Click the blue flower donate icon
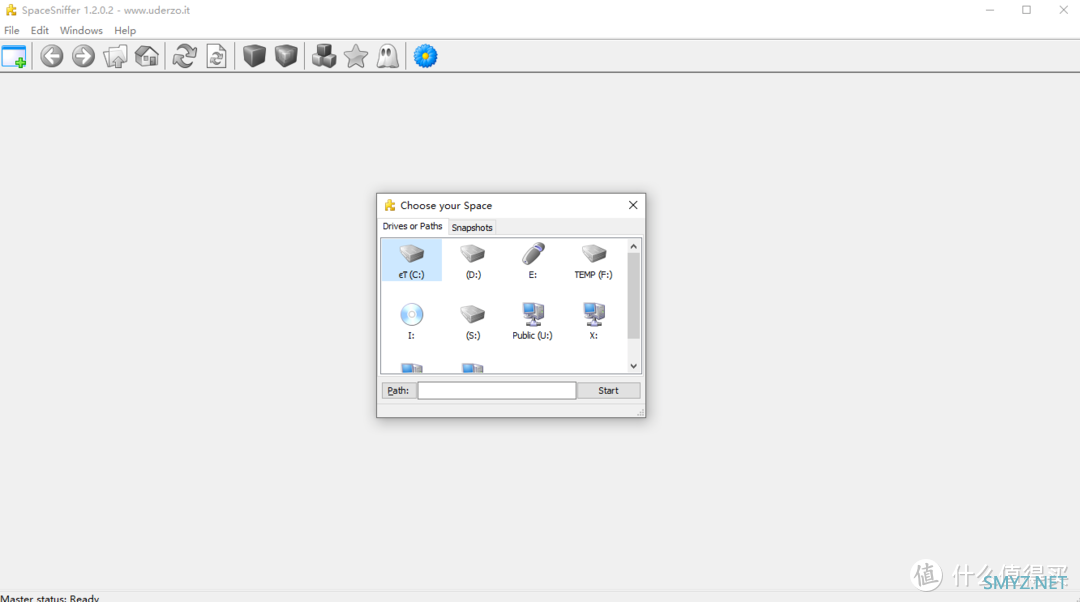Viewport: 1080px width, 602px height. point(426,56)
